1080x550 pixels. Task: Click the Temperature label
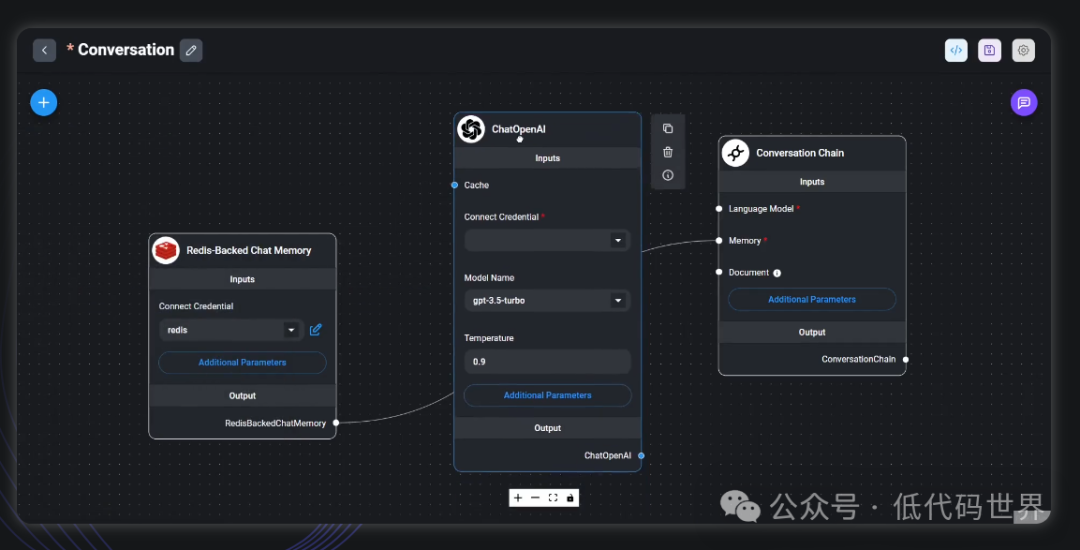point(489,339)
